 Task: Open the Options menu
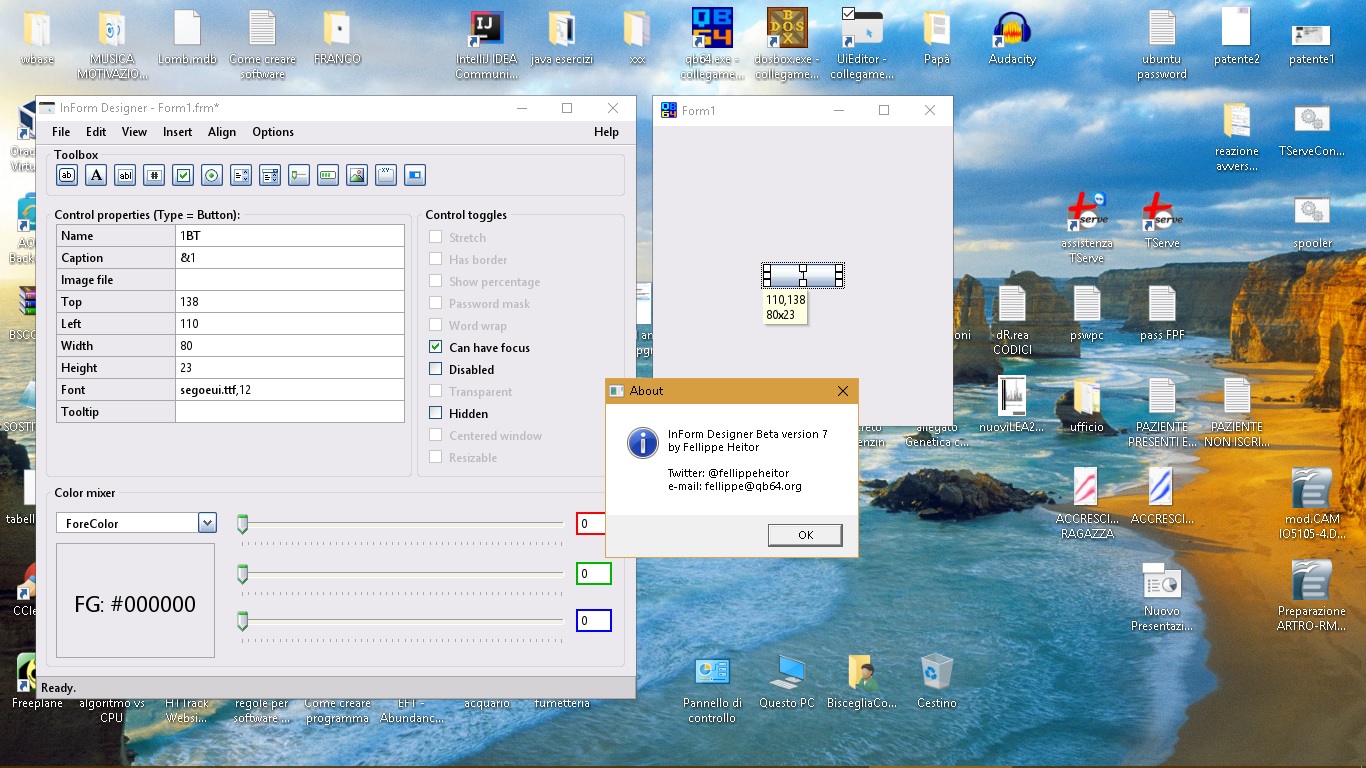273,132
